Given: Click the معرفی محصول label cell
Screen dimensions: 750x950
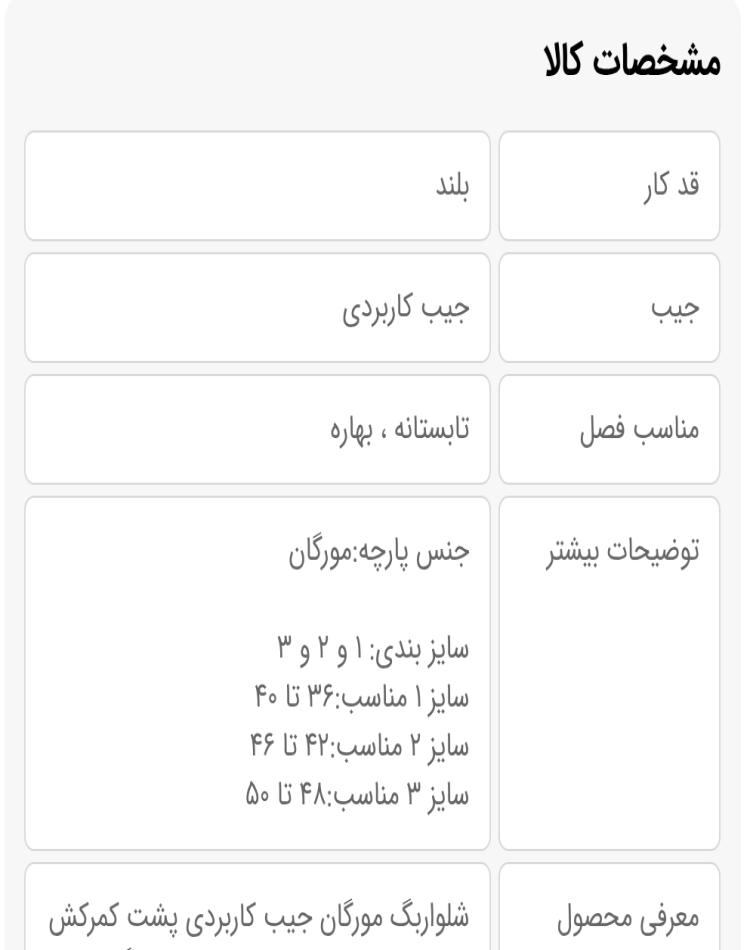Looking at the screenshot, I should [x=609, y=907].
